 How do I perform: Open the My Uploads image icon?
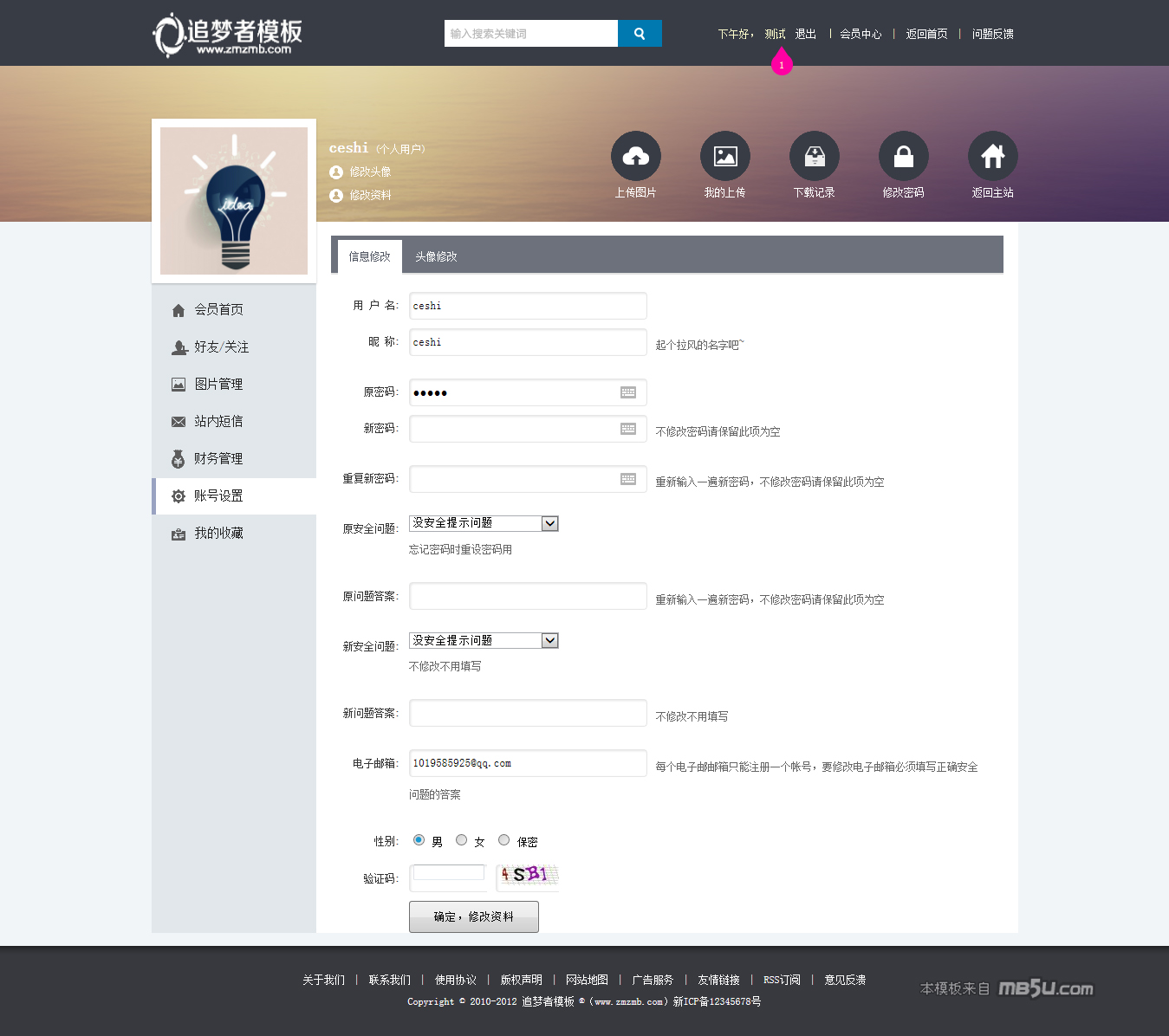point(724,156)
